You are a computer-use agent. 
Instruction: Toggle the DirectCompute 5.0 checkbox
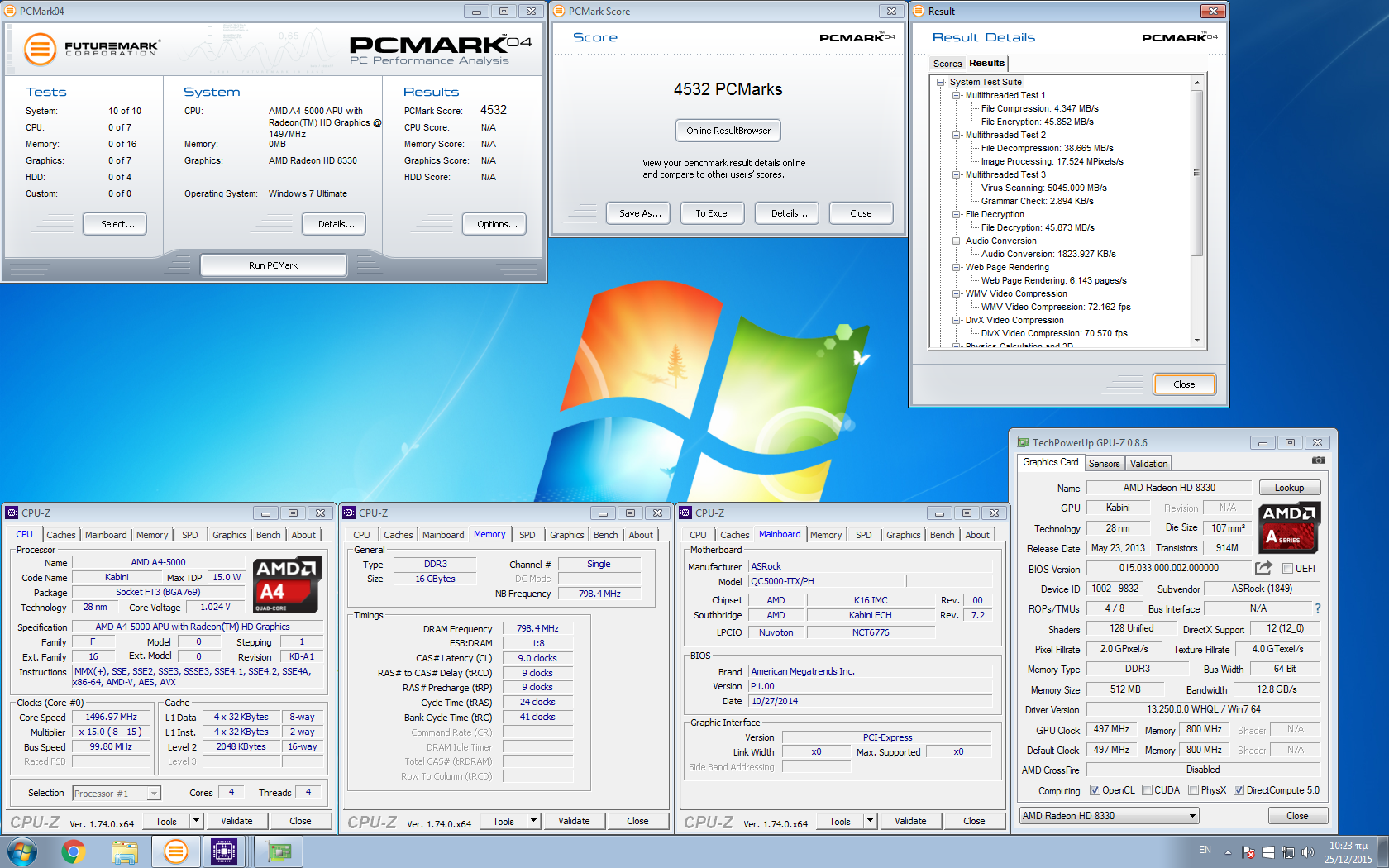coord(1239,790)
